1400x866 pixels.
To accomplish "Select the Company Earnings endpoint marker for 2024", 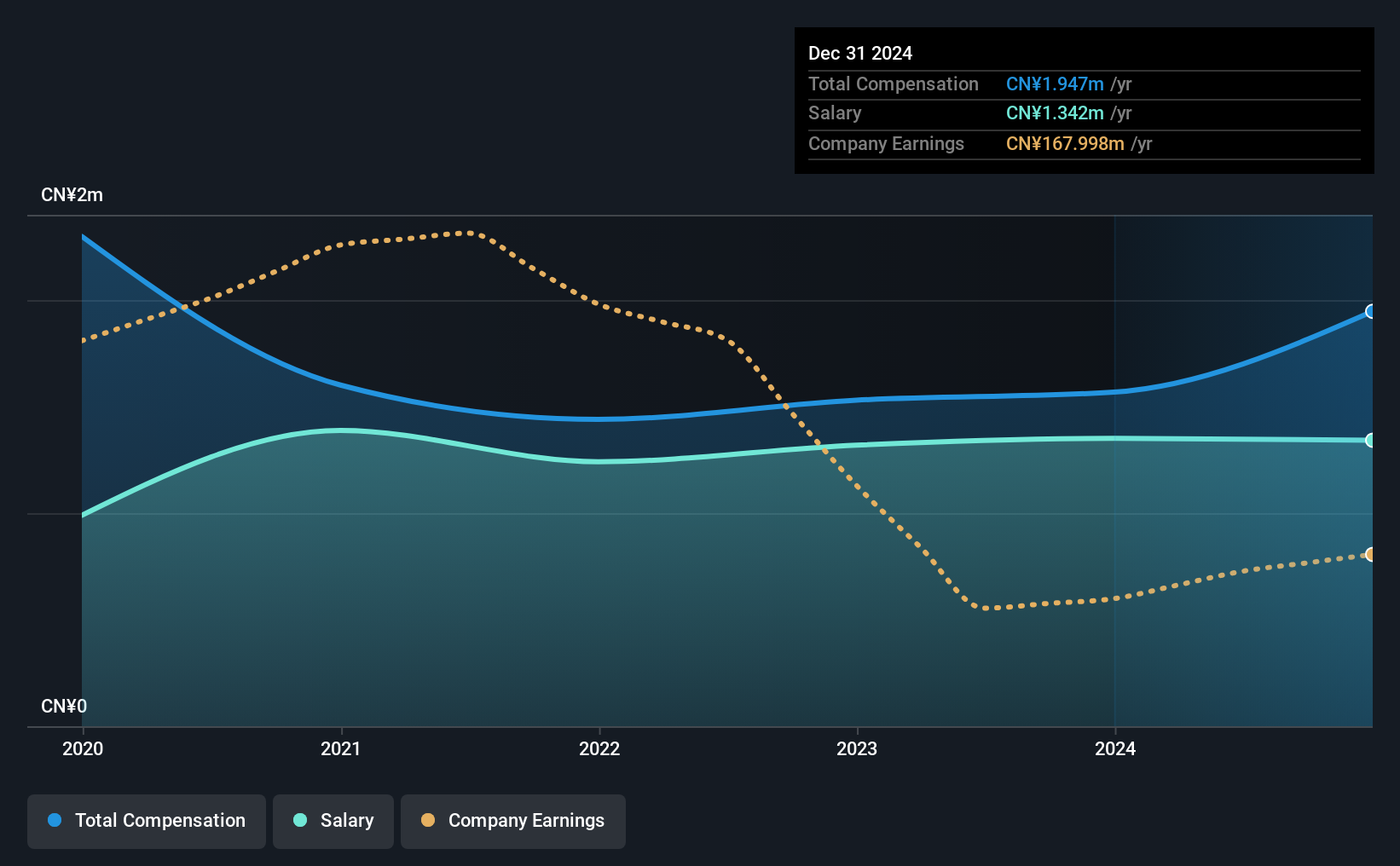I will [x=1370, y=554].
